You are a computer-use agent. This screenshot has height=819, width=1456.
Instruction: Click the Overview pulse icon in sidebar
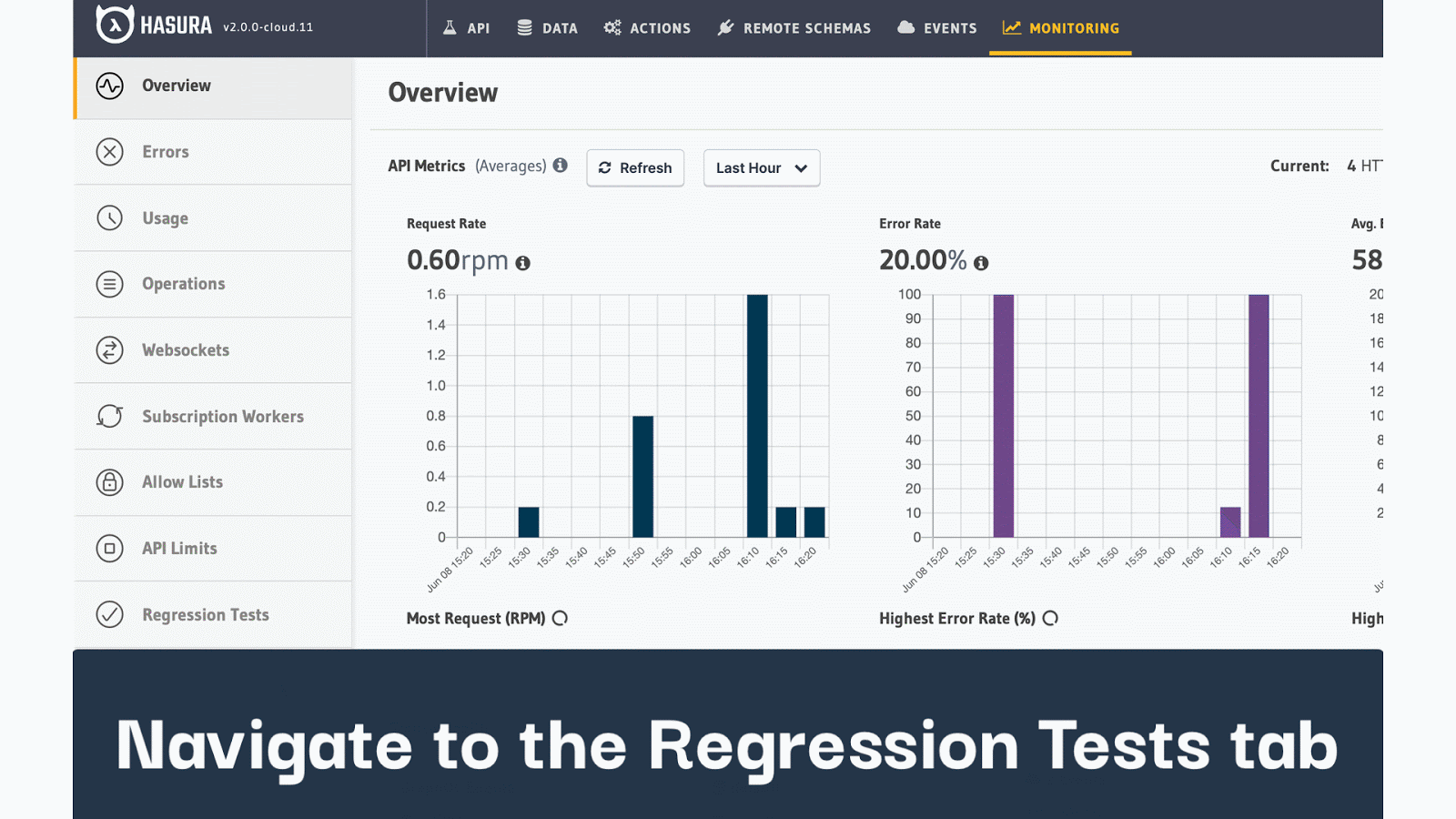(109, 86)
